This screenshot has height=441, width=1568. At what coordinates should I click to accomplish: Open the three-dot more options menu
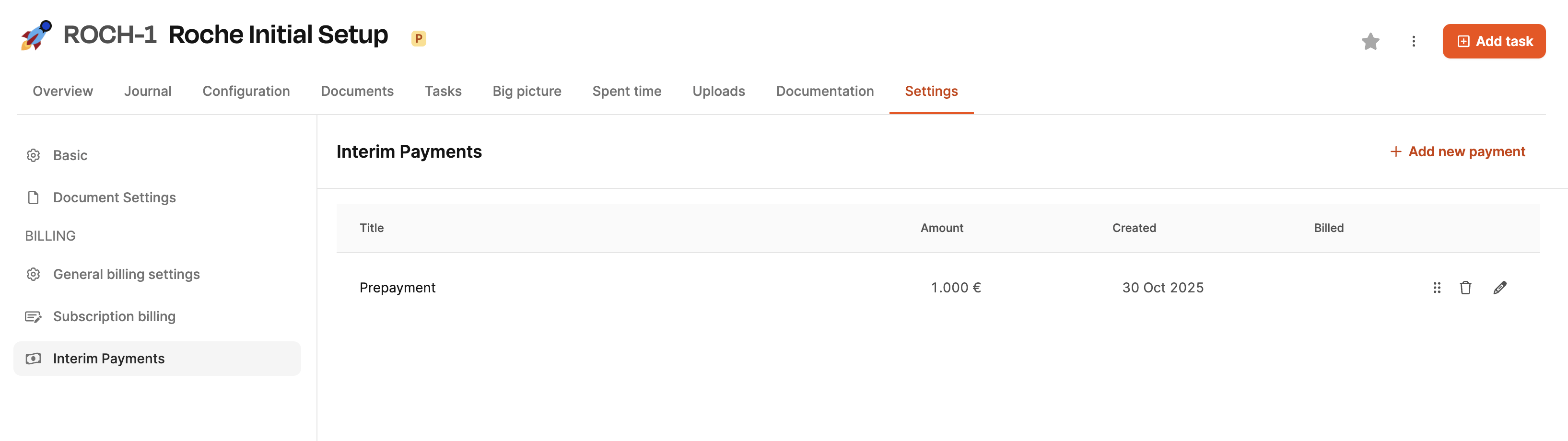(1414, 41)
